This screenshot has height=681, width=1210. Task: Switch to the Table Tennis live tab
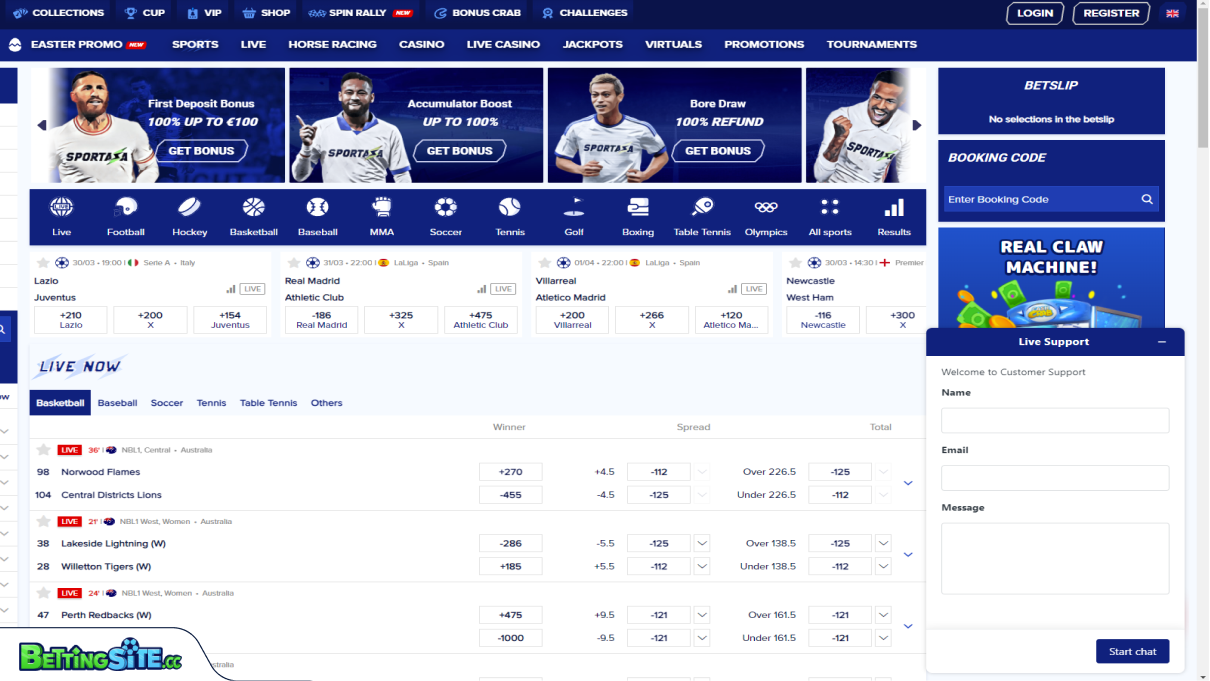tap(268, 403)
